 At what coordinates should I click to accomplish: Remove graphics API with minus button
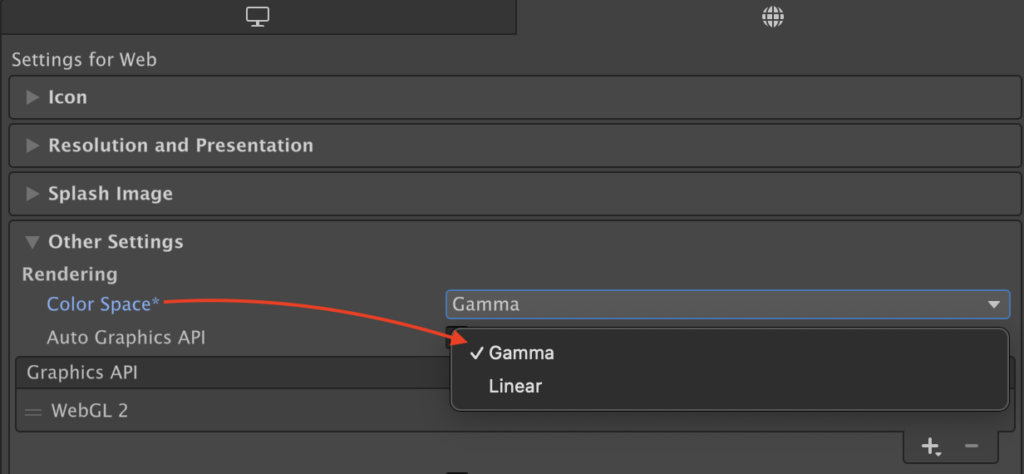click(x=972, y=447)
